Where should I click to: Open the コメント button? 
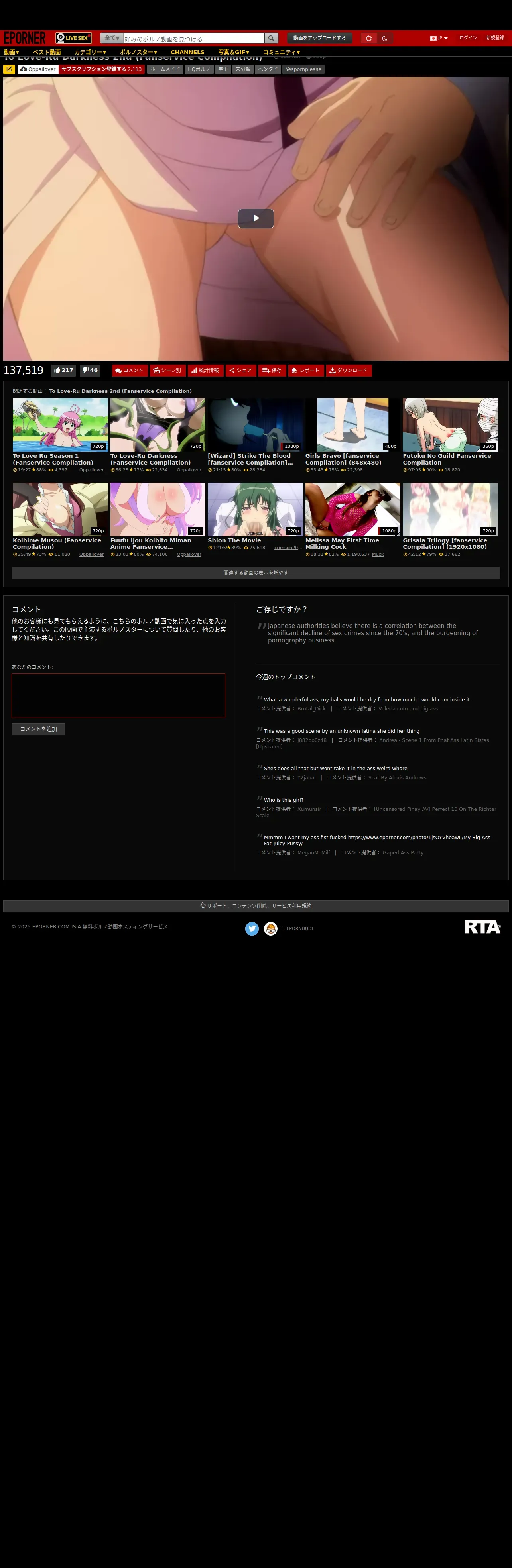[x=130, y=370]
